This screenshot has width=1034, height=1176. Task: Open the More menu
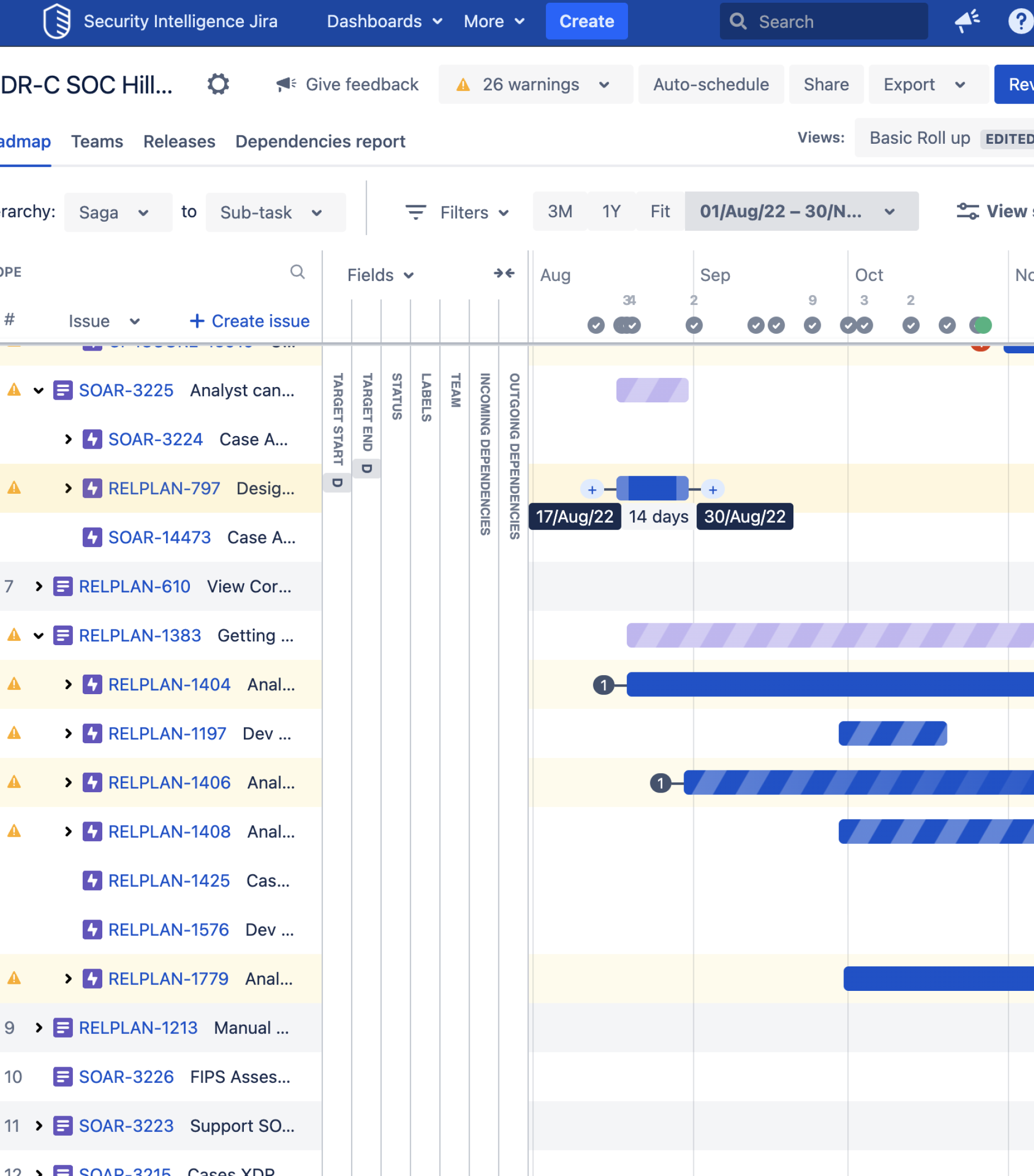click(494, 21)
